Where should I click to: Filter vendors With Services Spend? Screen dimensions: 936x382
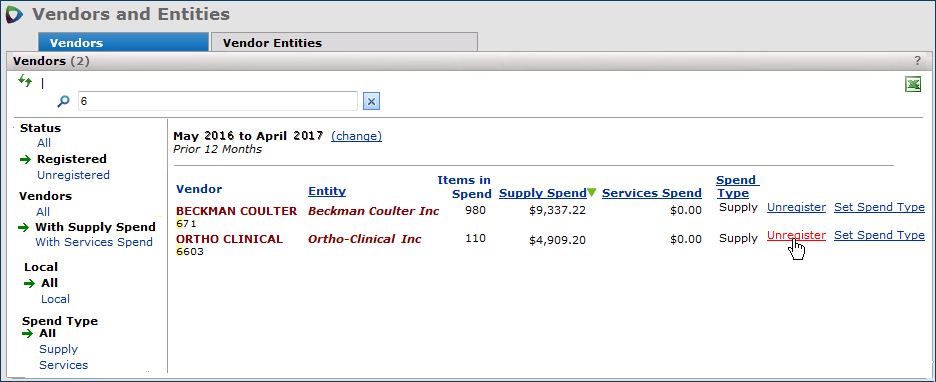[x=94, y=242]
